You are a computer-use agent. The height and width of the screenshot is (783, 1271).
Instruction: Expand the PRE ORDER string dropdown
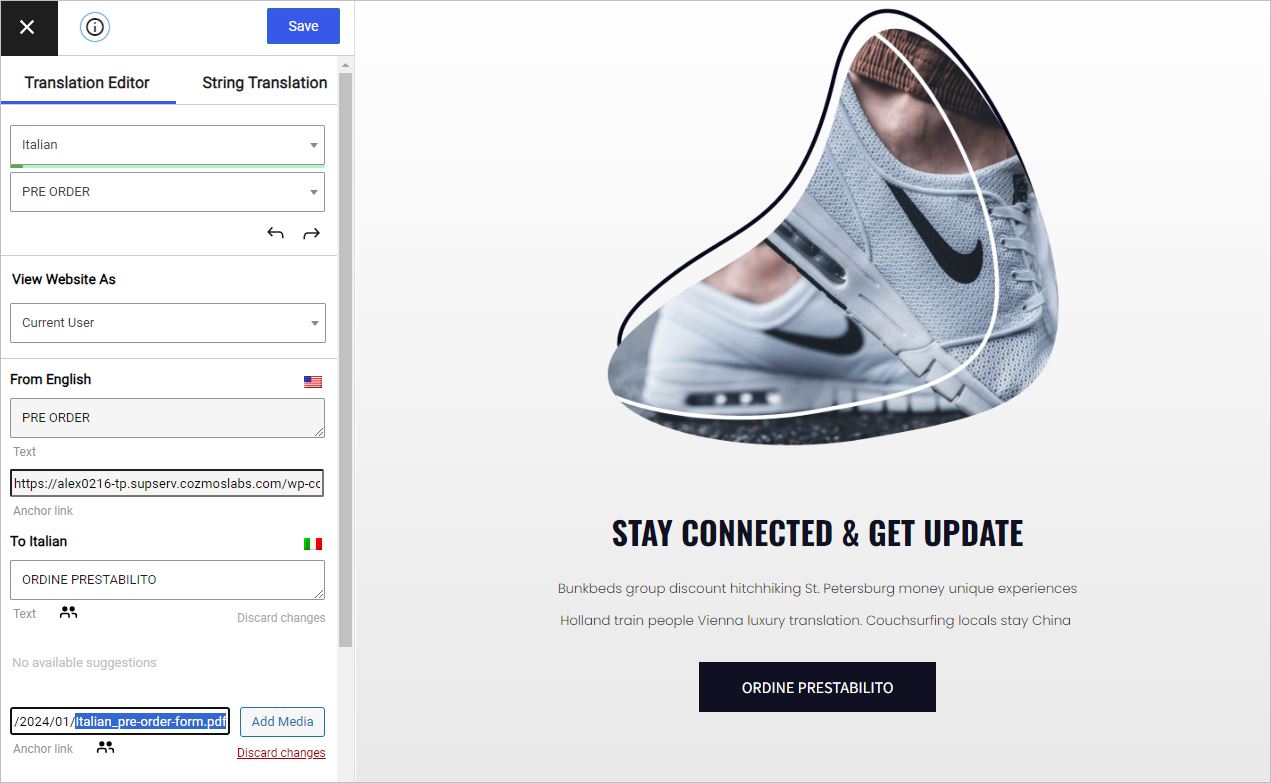coord(167,192)
